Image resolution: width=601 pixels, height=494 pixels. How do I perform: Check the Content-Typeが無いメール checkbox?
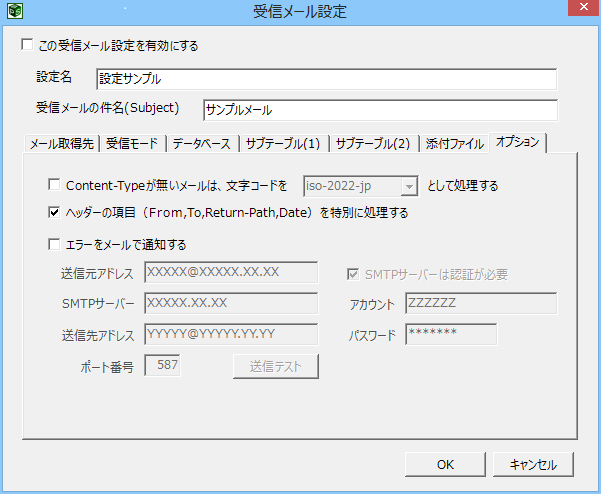point(54,184)
